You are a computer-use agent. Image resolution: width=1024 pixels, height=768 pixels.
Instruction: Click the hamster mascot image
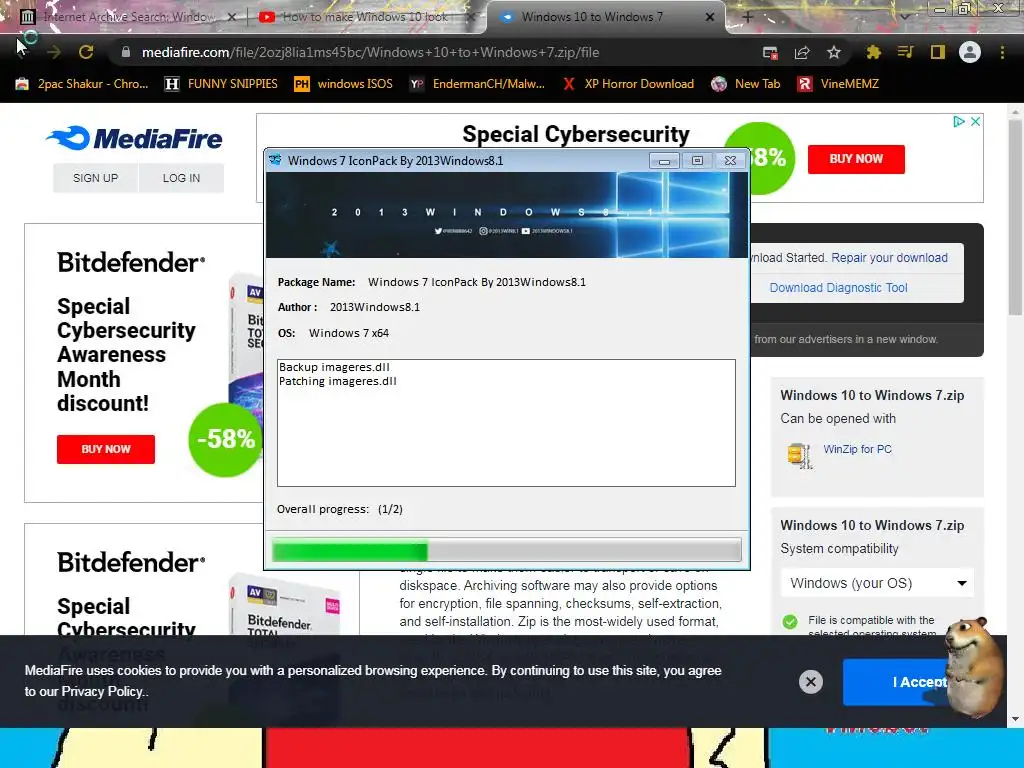click(975, 666)
